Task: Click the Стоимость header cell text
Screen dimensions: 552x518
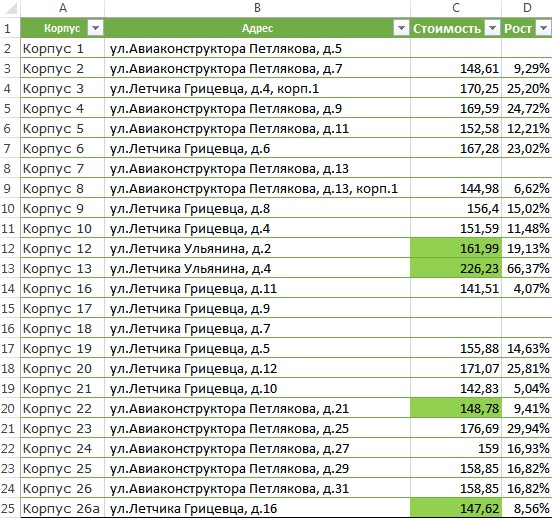Action: click(x=447, y=28)
